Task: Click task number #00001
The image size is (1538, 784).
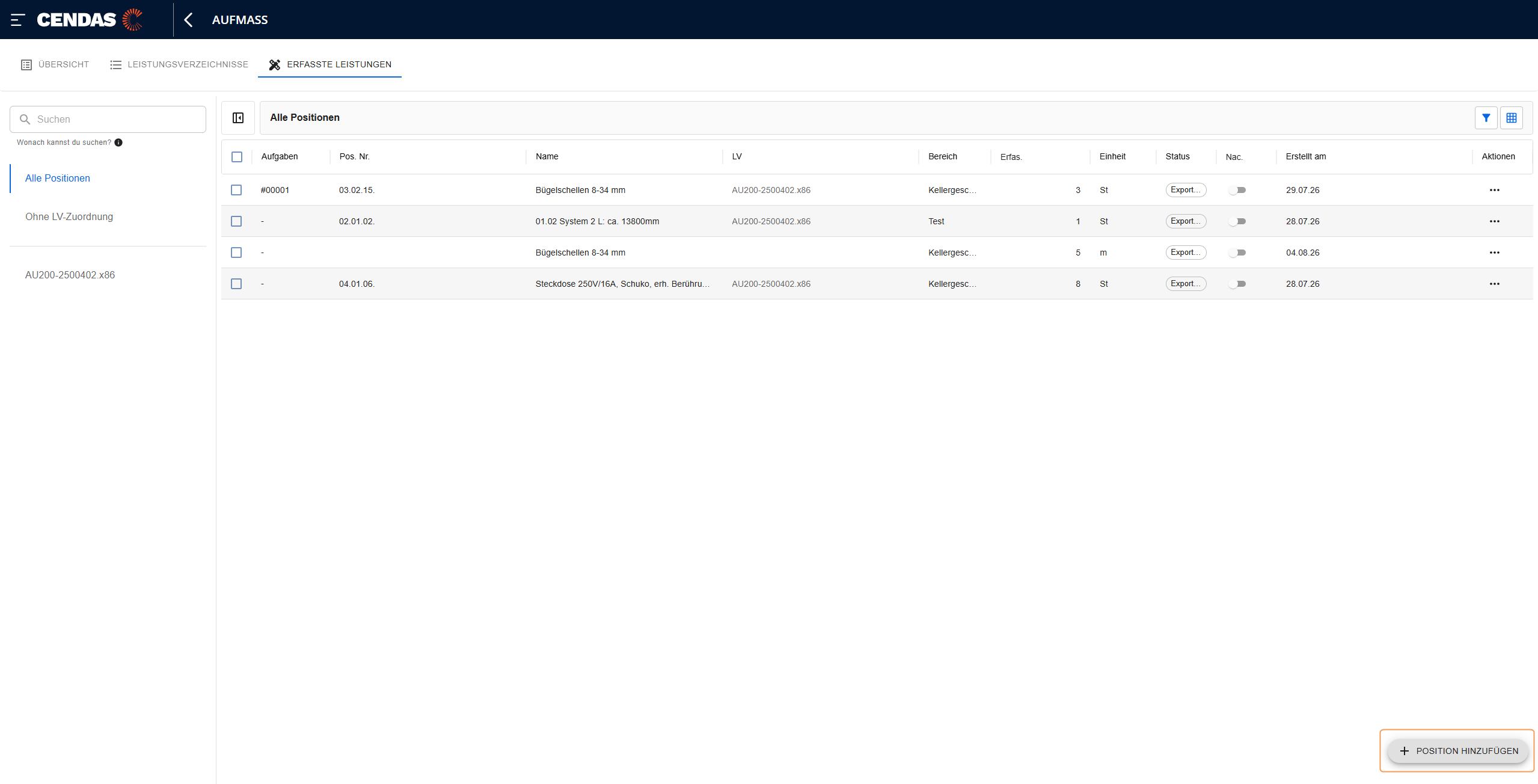Action: (x=275, y=190)
